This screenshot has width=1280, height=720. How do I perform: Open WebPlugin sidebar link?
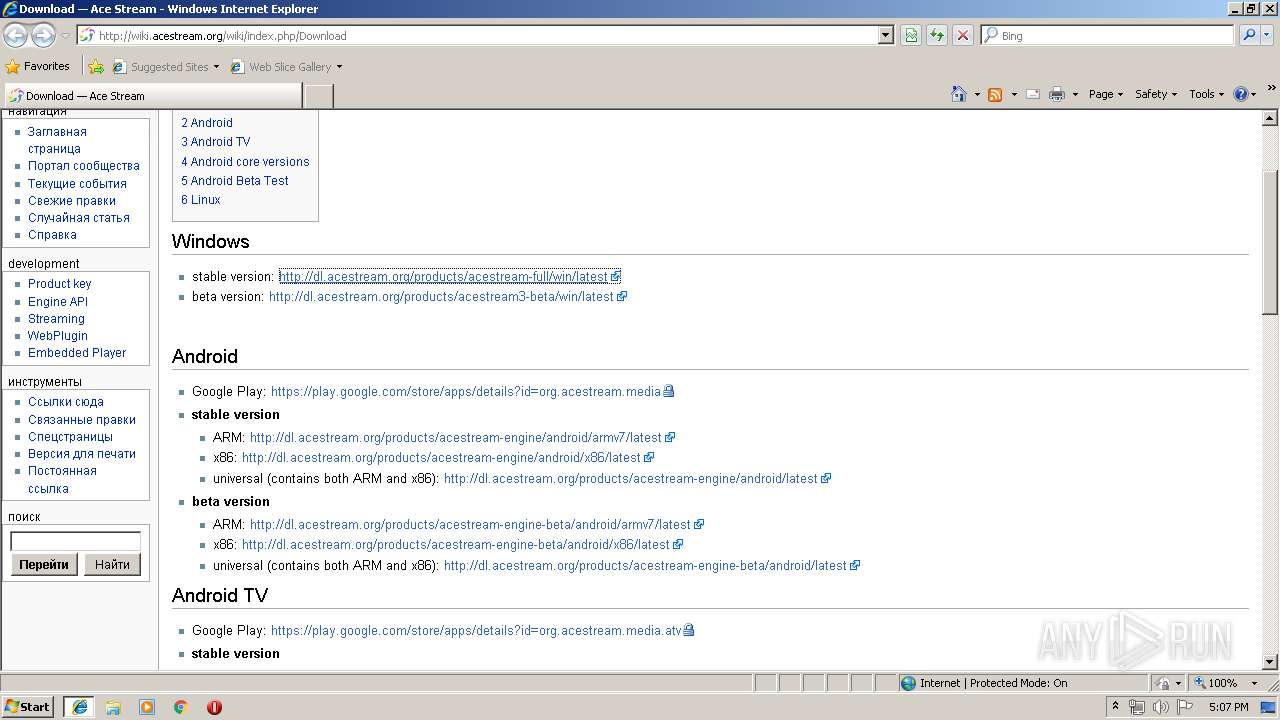pyautogui.click(x=58, y=336)
